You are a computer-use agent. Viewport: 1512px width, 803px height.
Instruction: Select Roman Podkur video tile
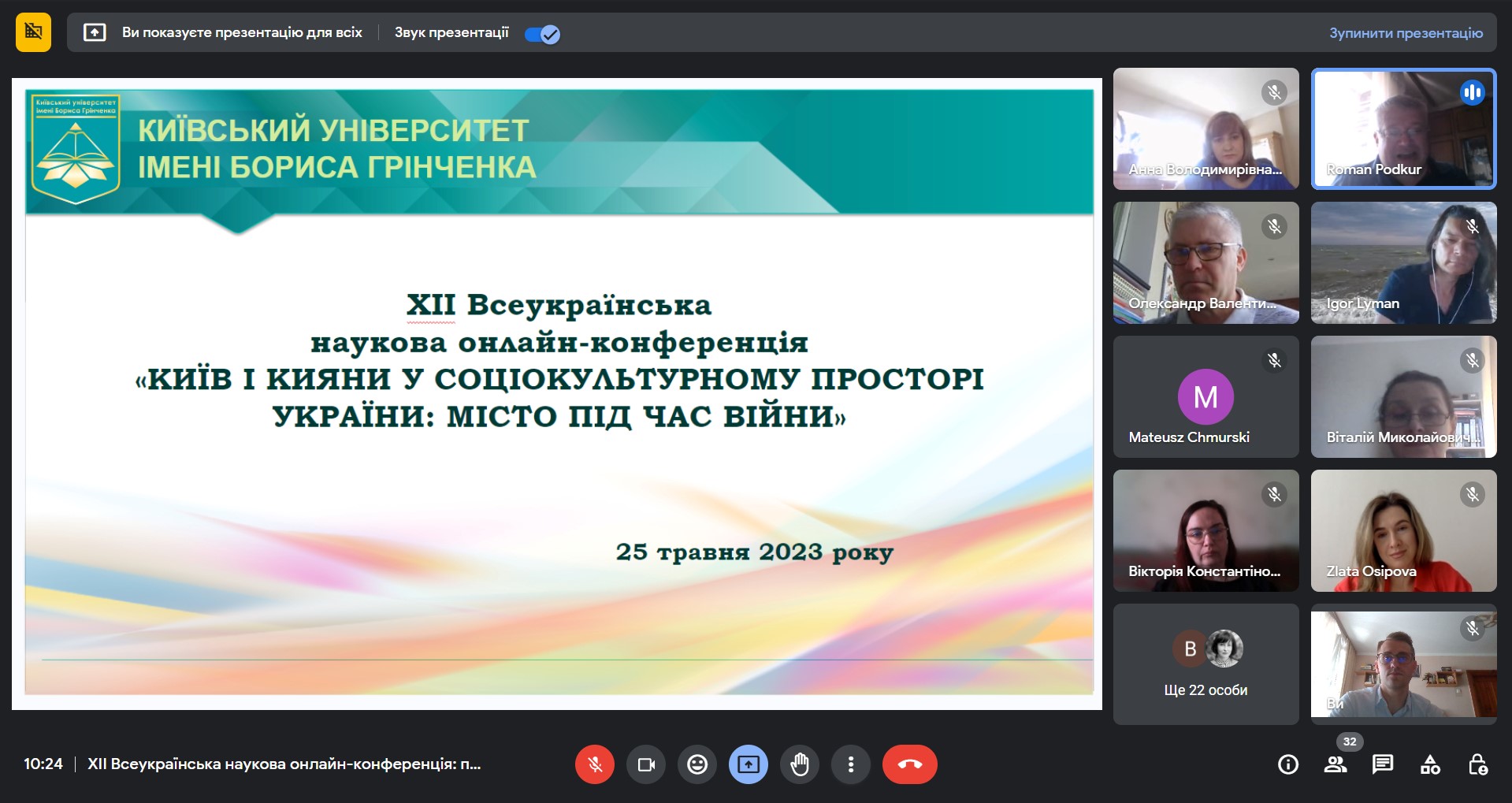coord(1403,128)
